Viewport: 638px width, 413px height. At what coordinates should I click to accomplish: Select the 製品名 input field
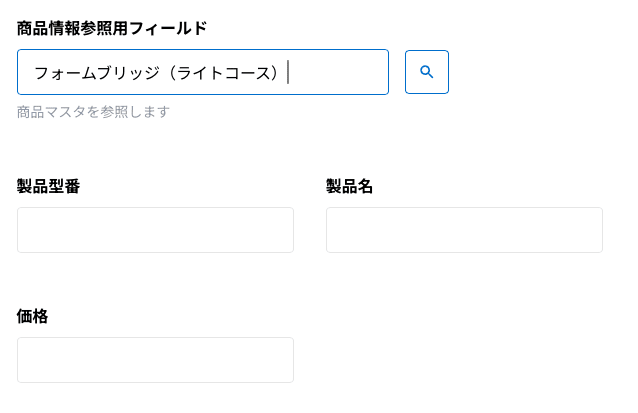pyautogui.click(x=464, y=230)
